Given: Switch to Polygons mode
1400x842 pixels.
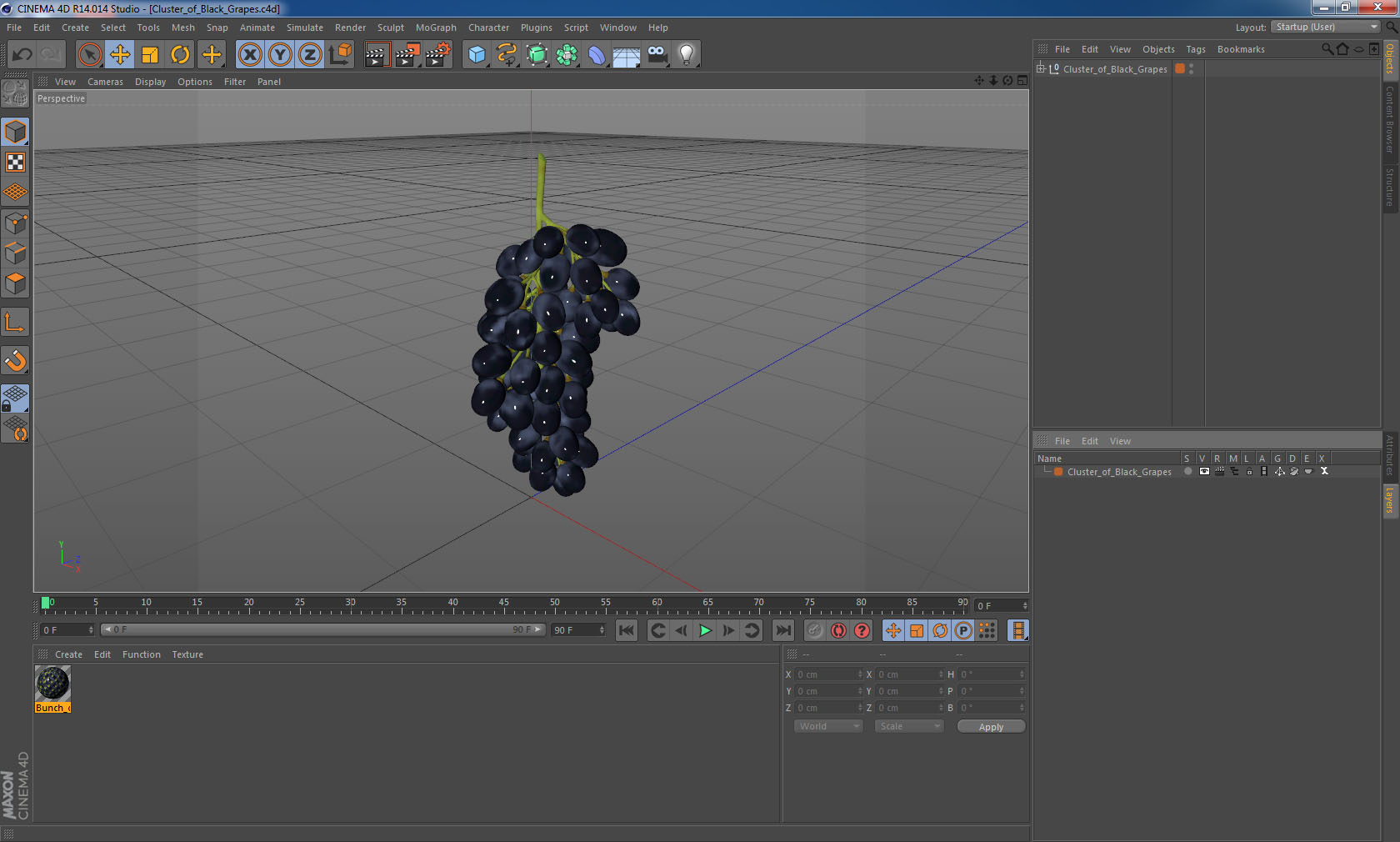Looking at the screenshot, I should coord(15,283).
